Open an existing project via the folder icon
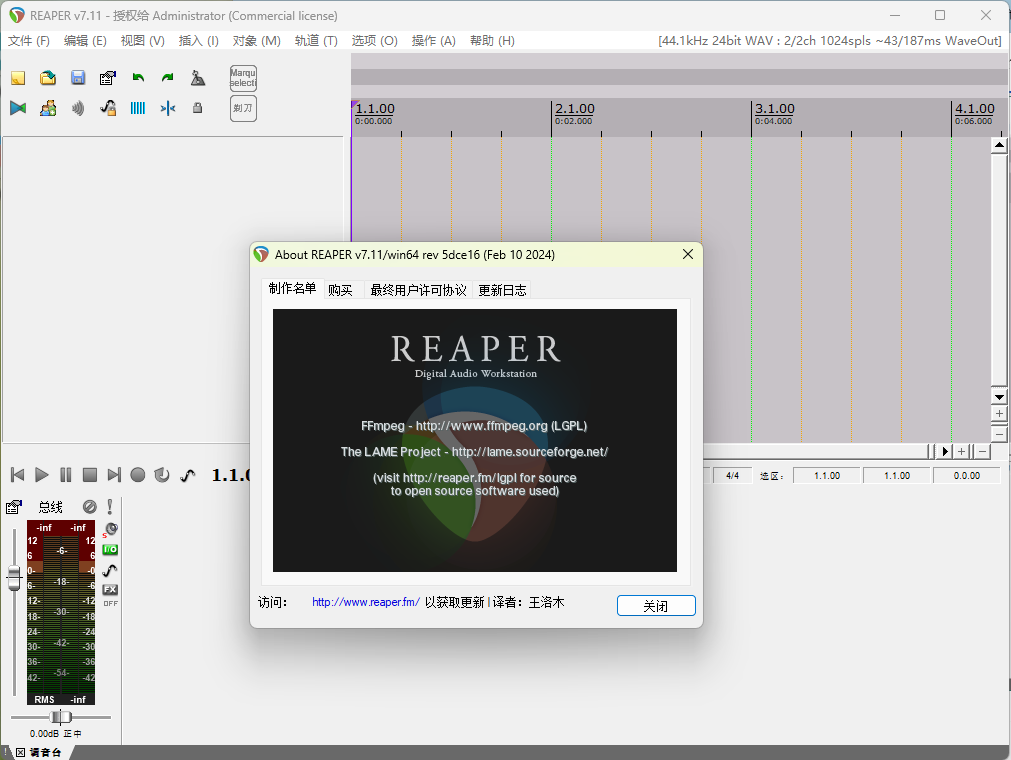 [x=48, y=77]
